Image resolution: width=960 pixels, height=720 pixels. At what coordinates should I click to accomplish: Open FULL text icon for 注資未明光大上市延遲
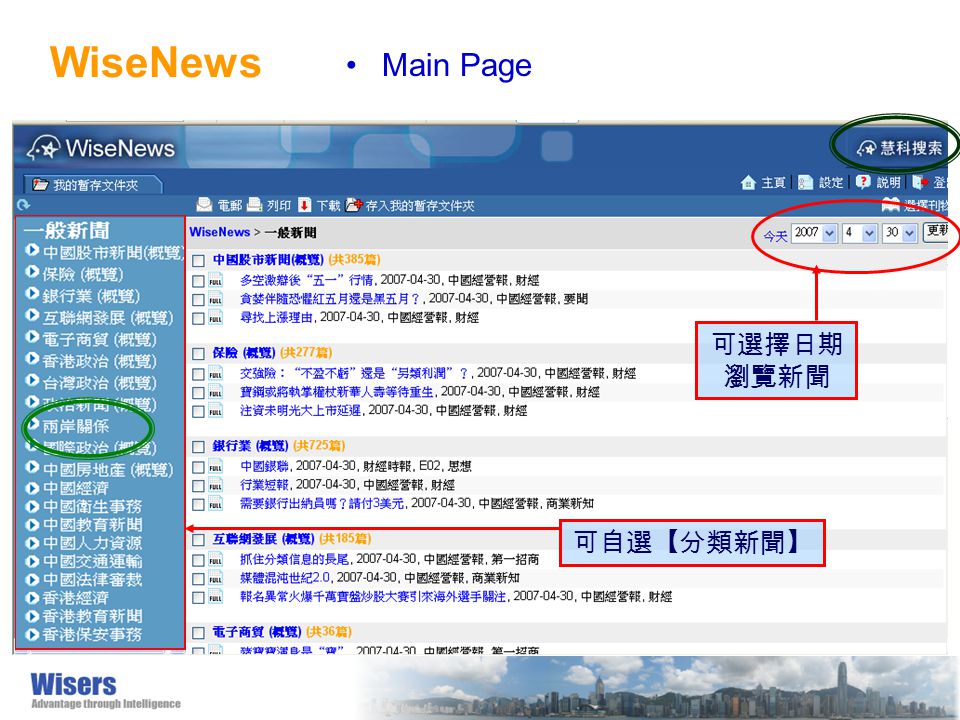[216, 411]
